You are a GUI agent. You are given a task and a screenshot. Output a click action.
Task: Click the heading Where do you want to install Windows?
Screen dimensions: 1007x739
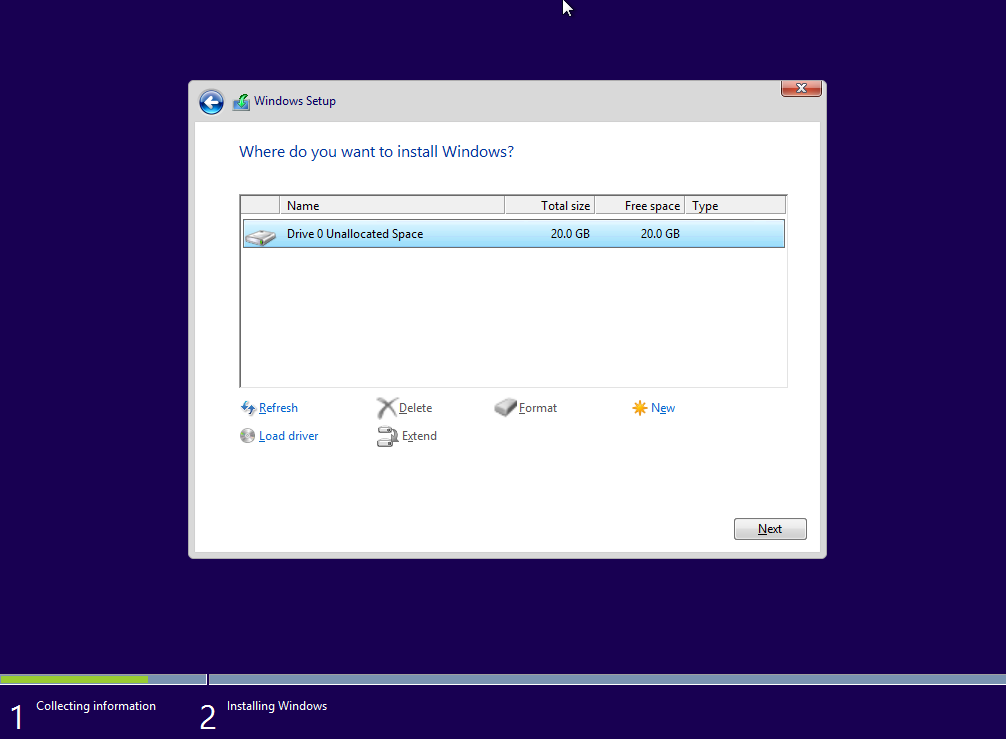pyautogui.click(x=376, y=152)
